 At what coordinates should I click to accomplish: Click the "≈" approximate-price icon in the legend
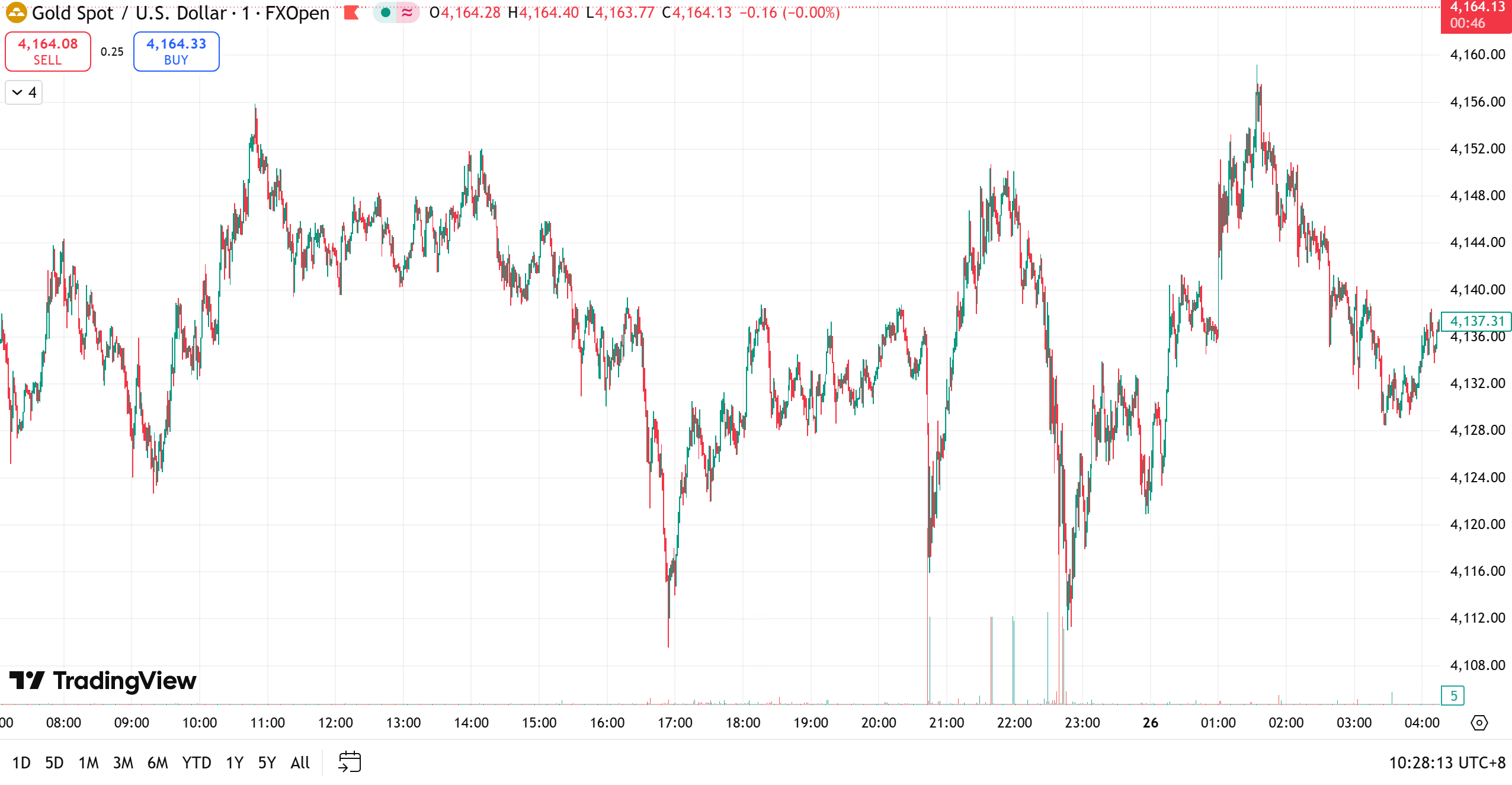[x=406, y=14]
